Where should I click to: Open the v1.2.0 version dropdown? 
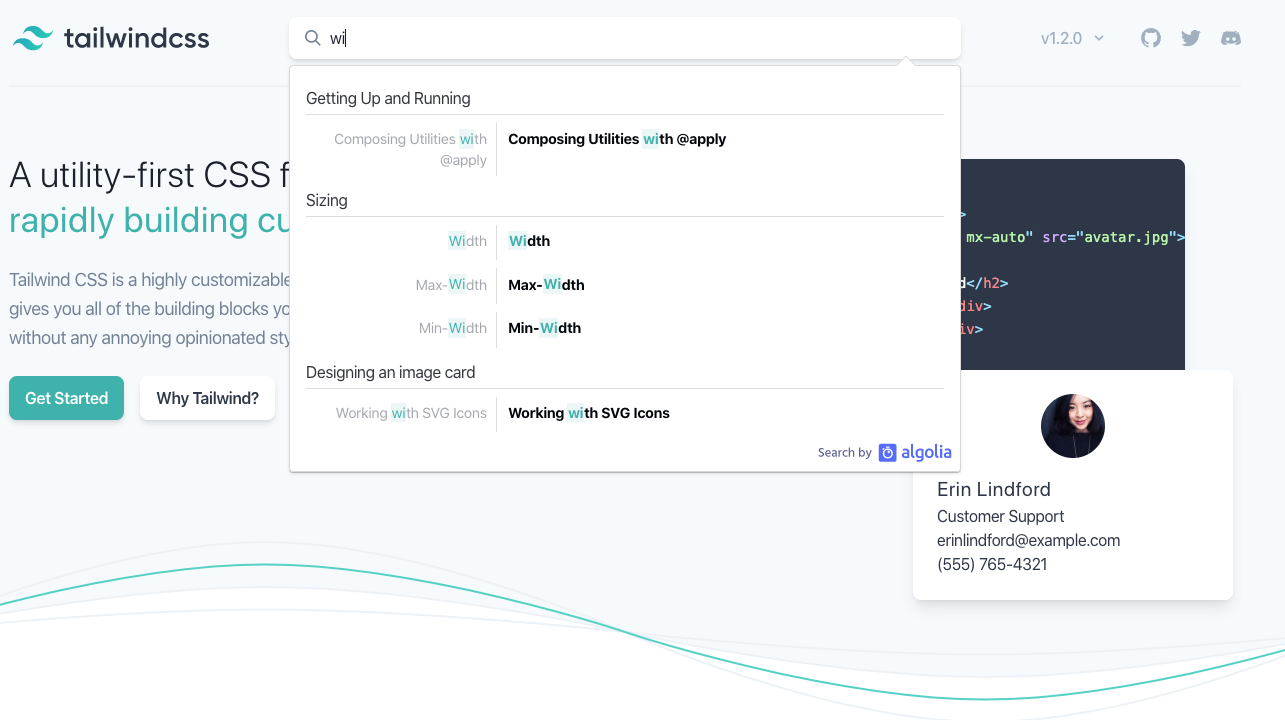(1072, 38)
